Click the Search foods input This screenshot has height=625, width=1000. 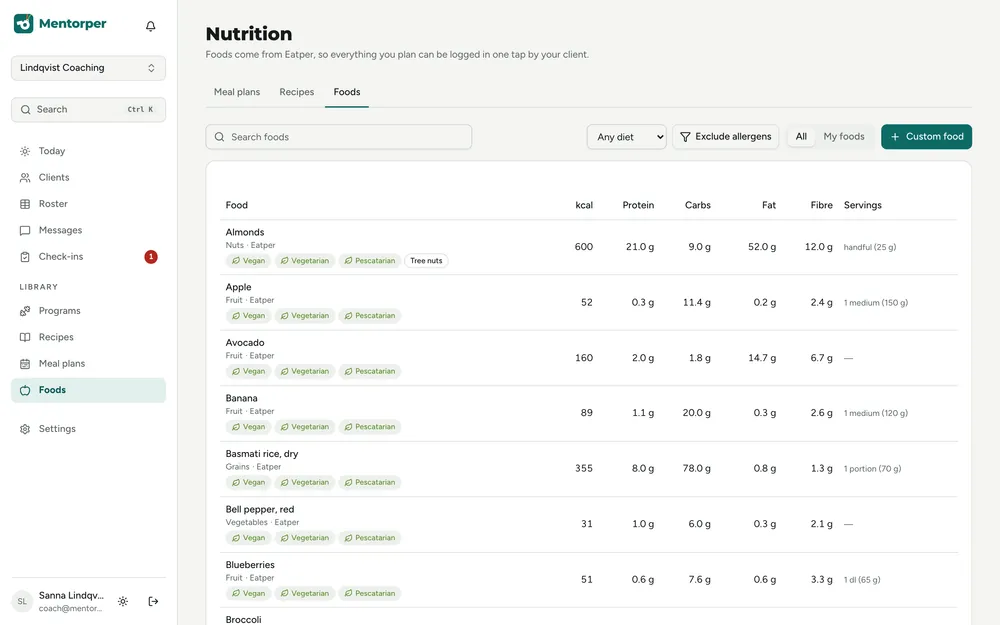(339, 137)
